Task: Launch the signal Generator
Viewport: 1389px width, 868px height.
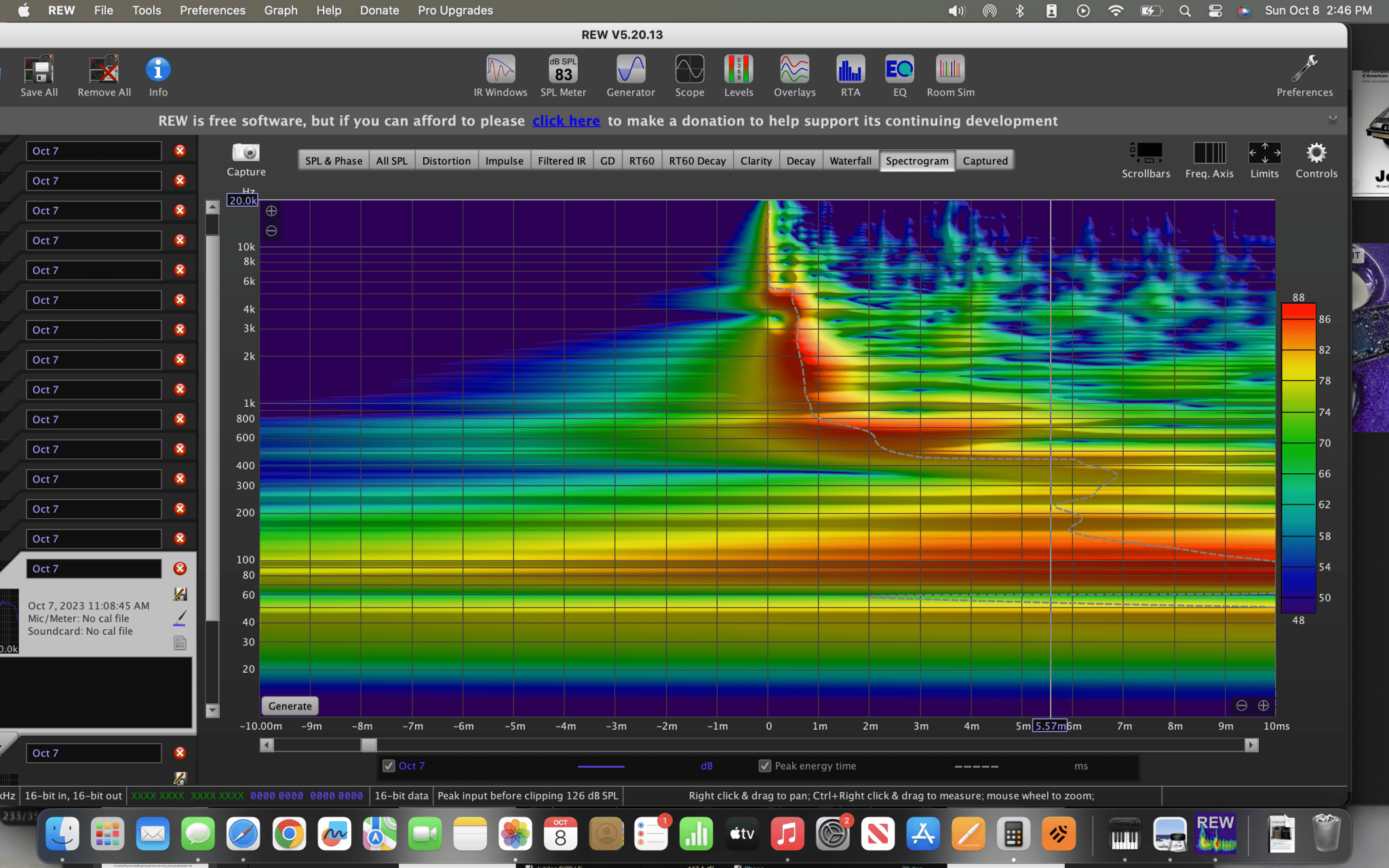Action: [x=631, y=75]
